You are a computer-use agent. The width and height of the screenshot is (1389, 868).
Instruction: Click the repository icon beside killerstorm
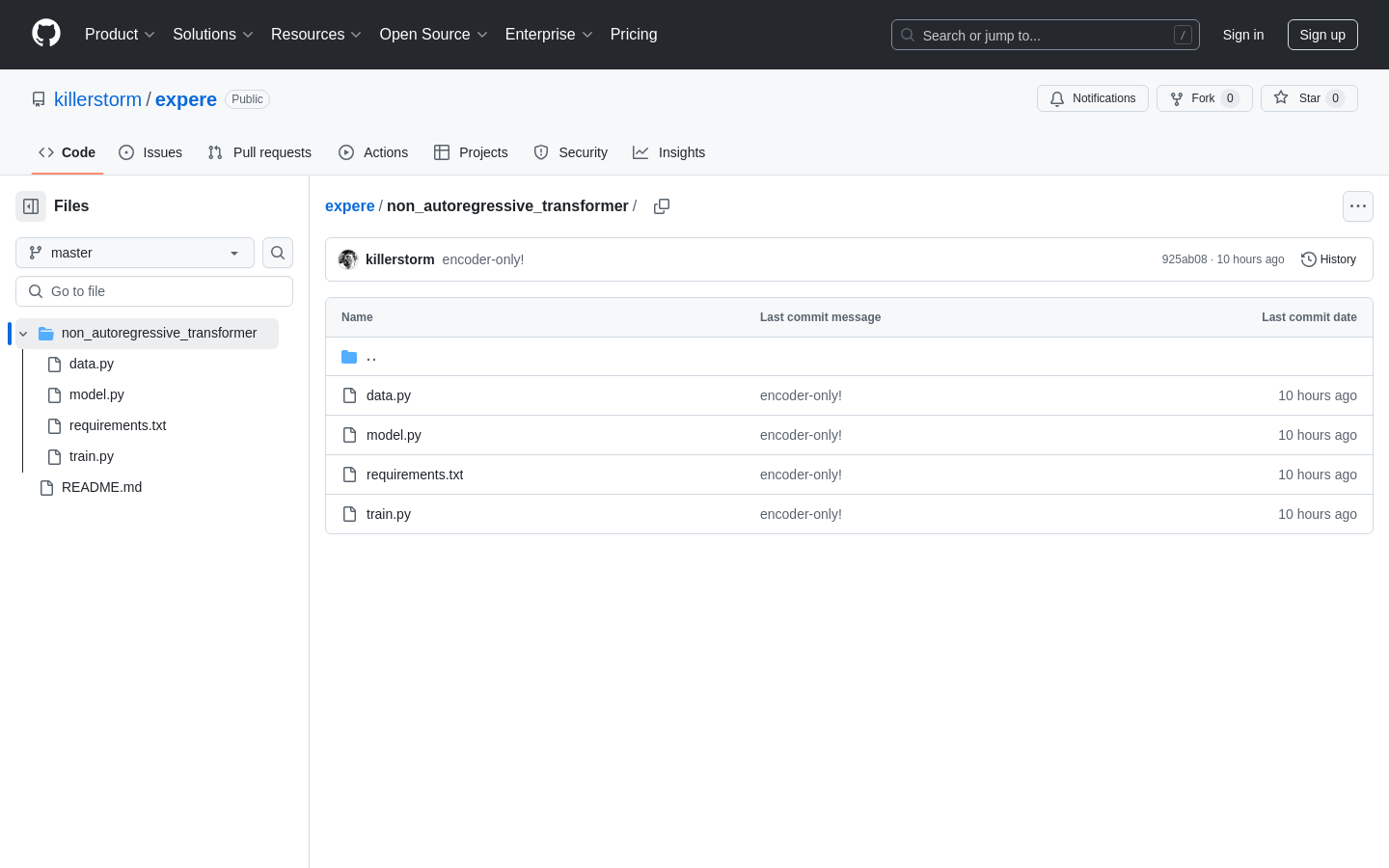click(39, 99)
